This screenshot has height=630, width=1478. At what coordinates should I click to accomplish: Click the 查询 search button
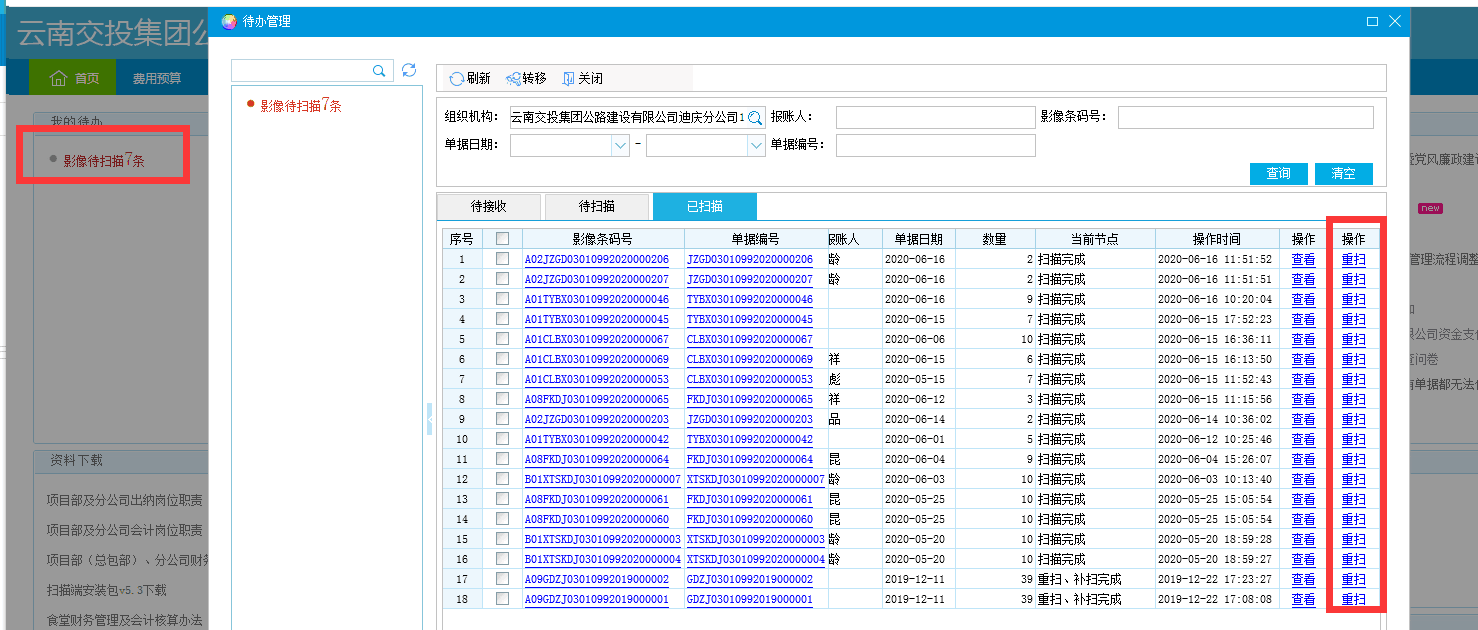coord(1278,174)
